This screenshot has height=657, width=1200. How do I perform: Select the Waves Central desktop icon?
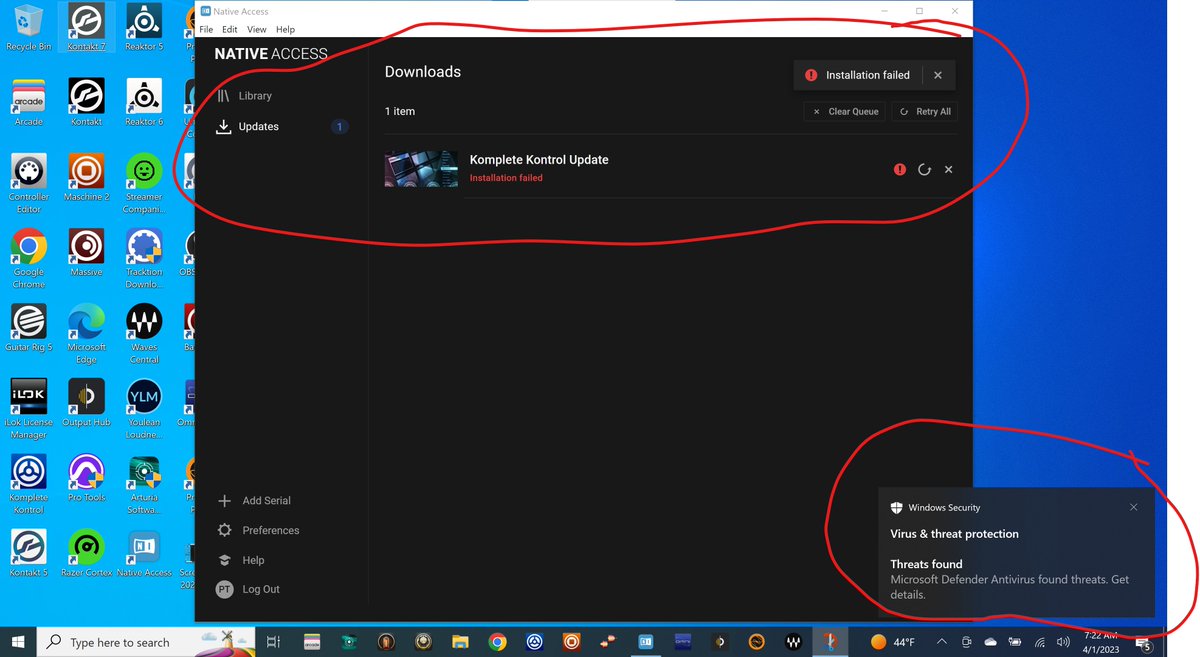point(144,333)
